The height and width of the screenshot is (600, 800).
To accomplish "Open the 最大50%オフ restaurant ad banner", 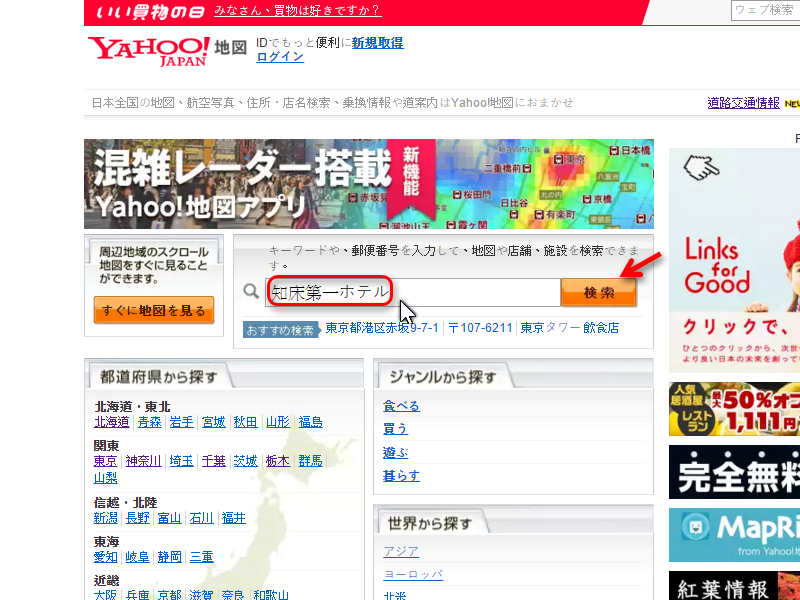I will coord(735,409).
